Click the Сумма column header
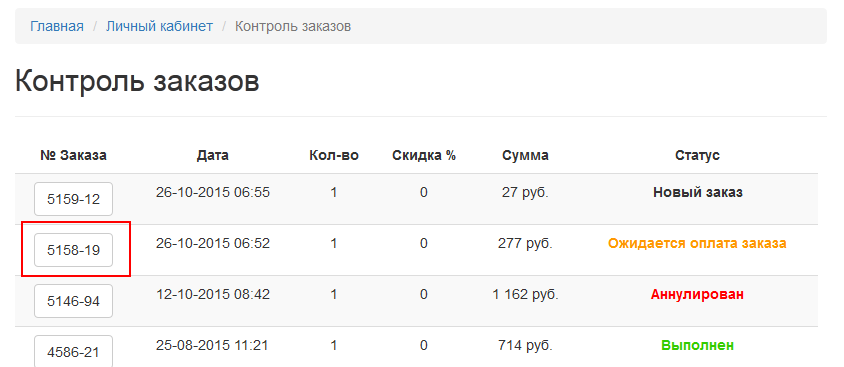The width and height of the screenshot is (844, 367). [x=525, y=156]
